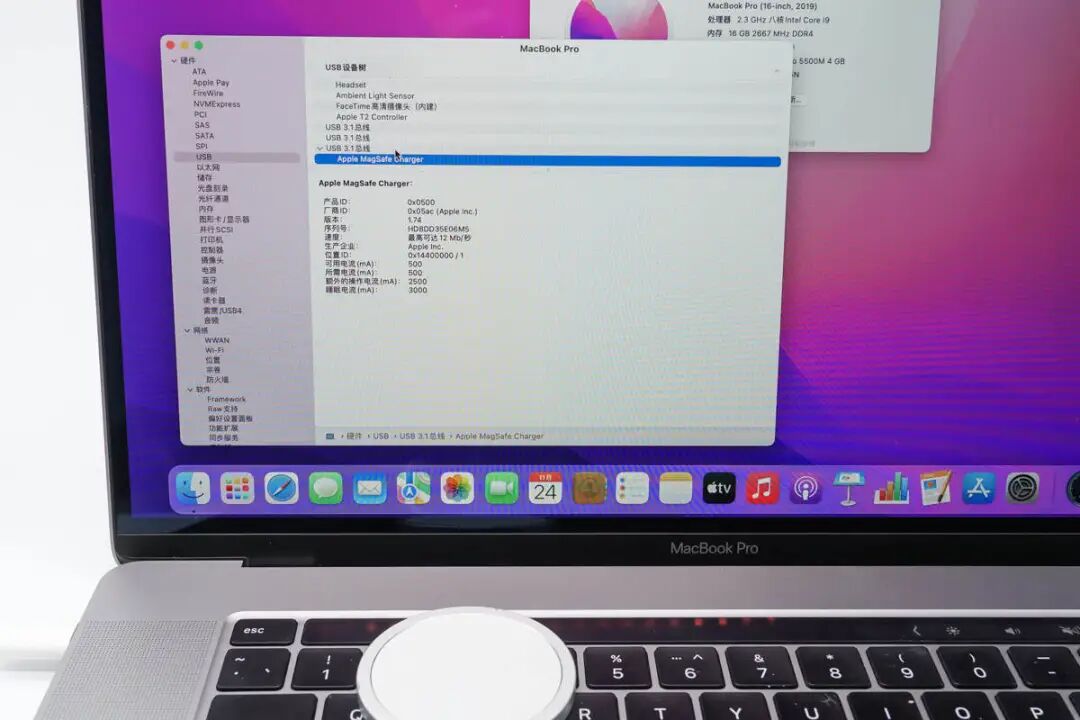This screenshot has width=1080, height=720.
Task: Launch the Apple TV app
Action: tap(719, 488)
